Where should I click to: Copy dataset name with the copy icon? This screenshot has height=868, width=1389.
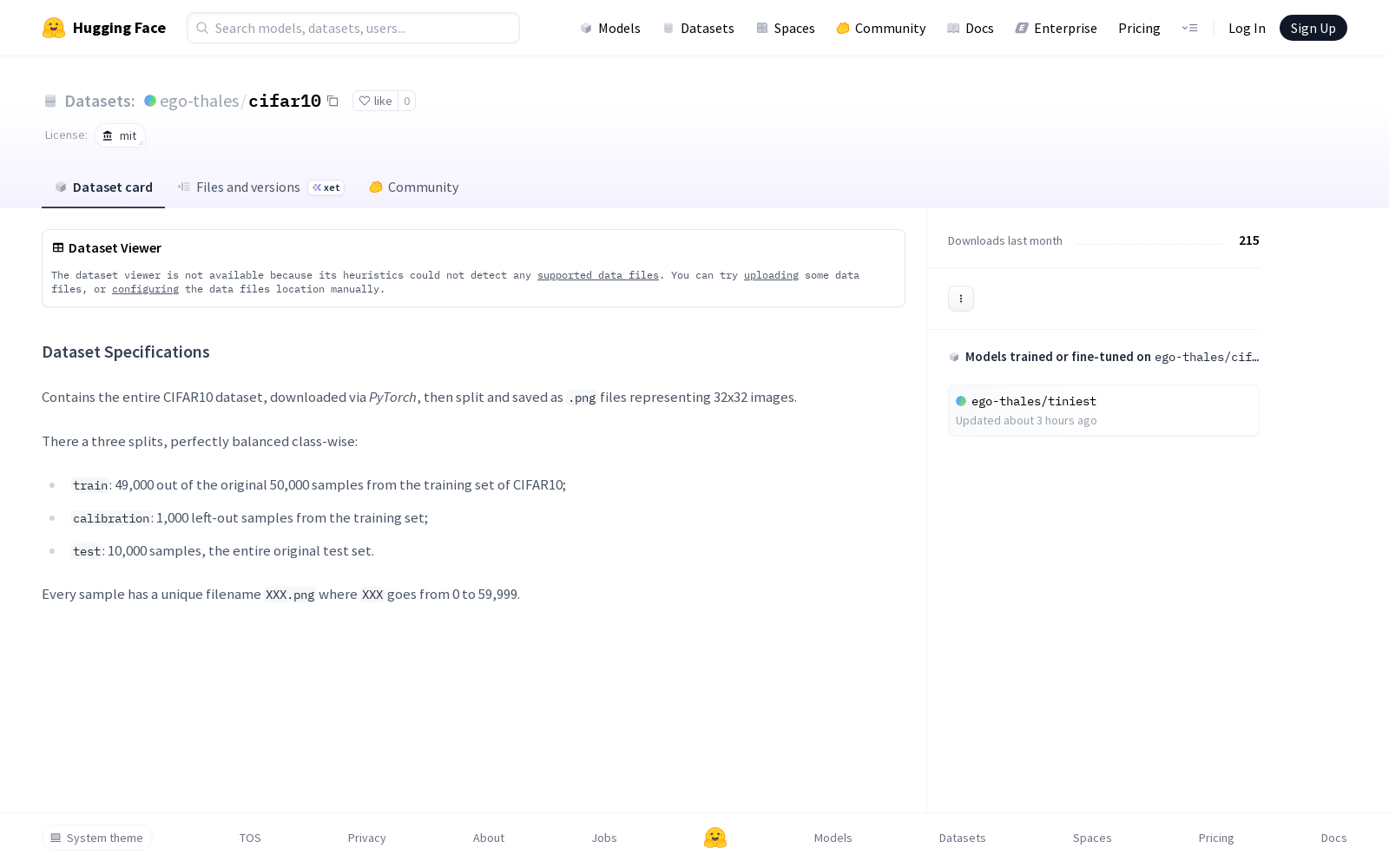coord(332,101)
